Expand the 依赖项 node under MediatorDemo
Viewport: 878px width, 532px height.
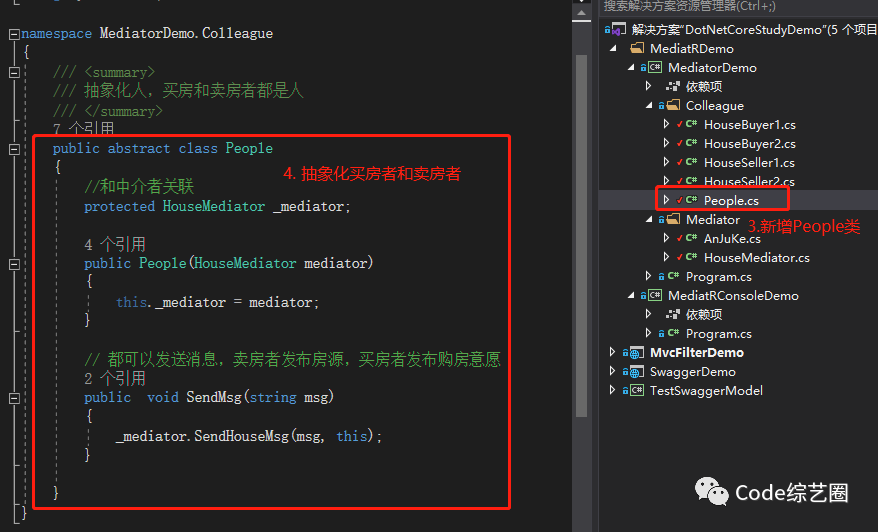(x=648, y=86)
